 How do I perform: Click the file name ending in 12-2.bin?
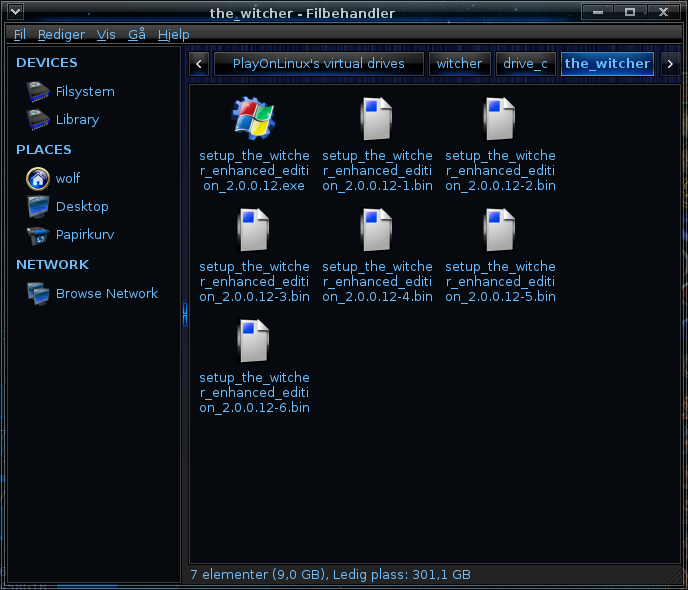[x=500, y=171]
